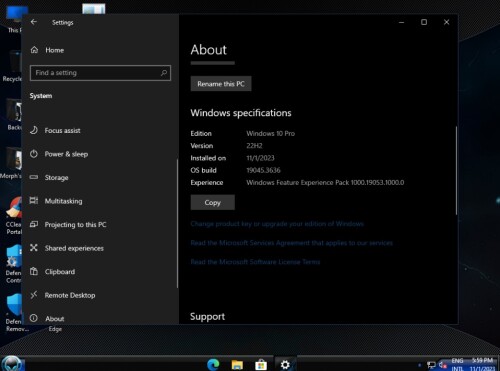
Task: Select the CCleaner Portable desktop icon
Action: pyautogui.click(x=14, y=216)
